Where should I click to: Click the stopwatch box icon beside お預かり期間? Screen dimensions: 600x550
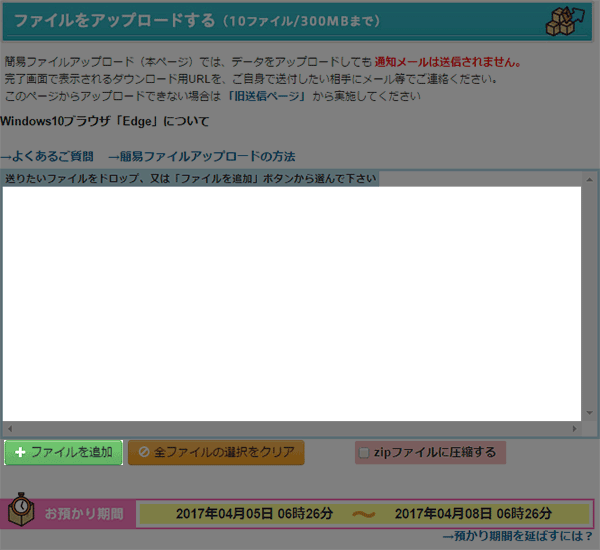(21, 509)
